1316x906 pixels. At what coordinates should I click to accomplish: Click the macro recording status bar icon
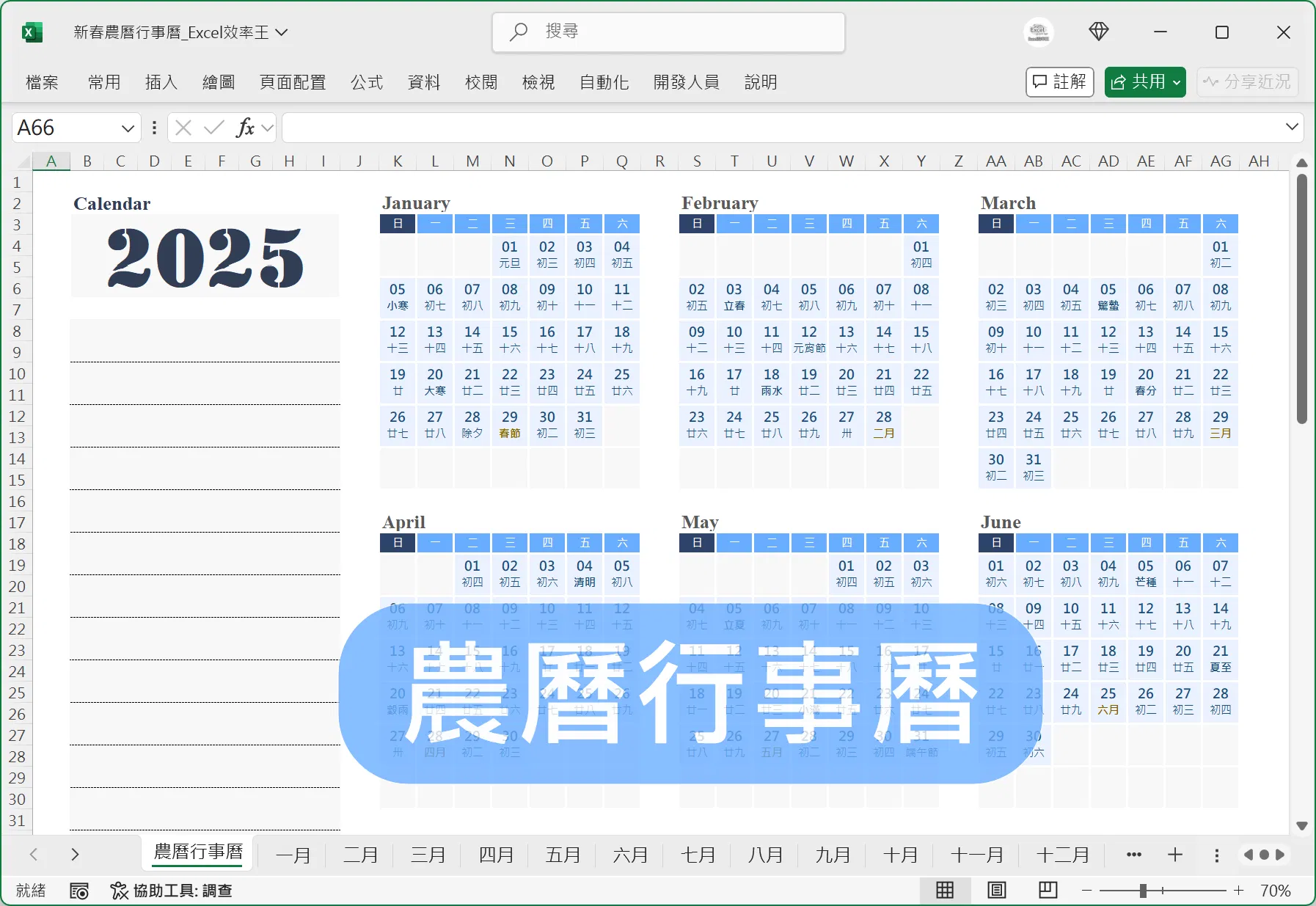(79, 891)
